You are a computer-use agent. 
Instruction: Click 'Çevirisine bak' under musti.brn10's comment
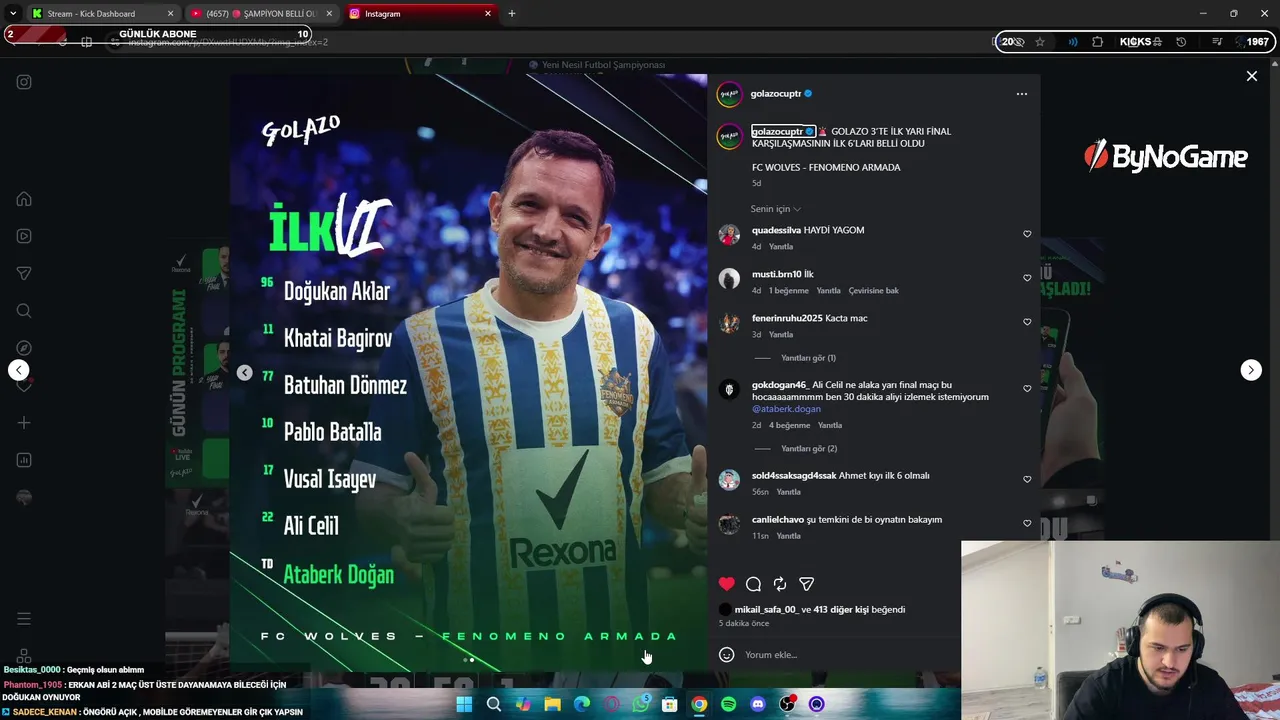pos(874,291)
